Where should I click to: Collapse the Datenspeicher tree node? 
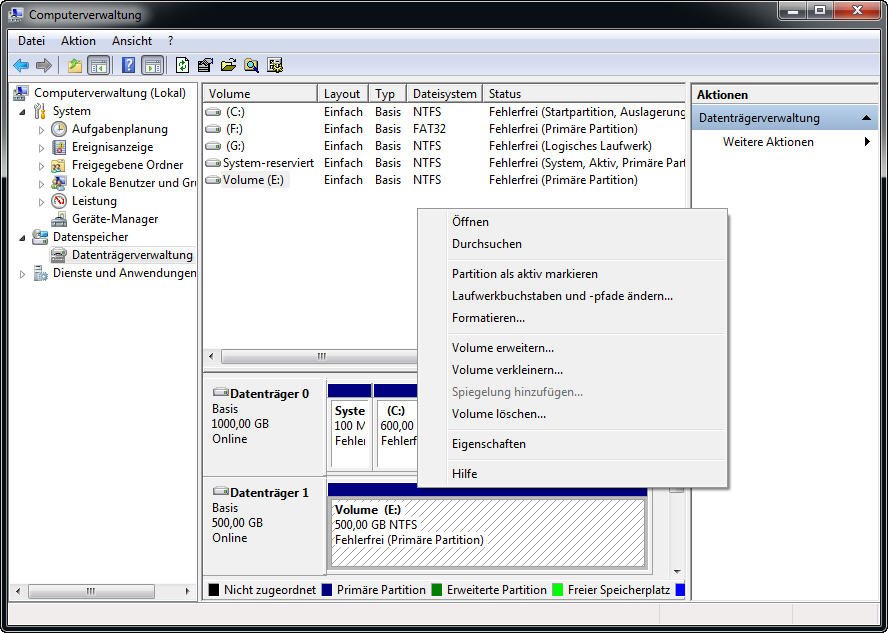(x=22, y=238)
